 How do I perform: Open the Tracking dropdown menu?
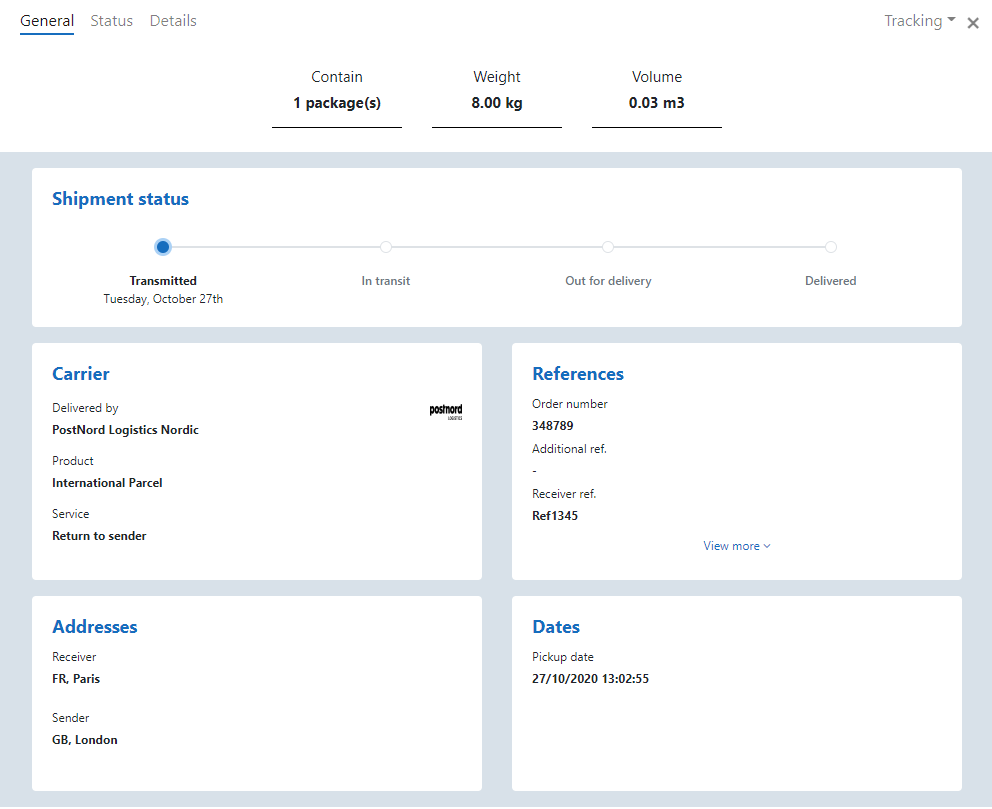pos(919,21)
